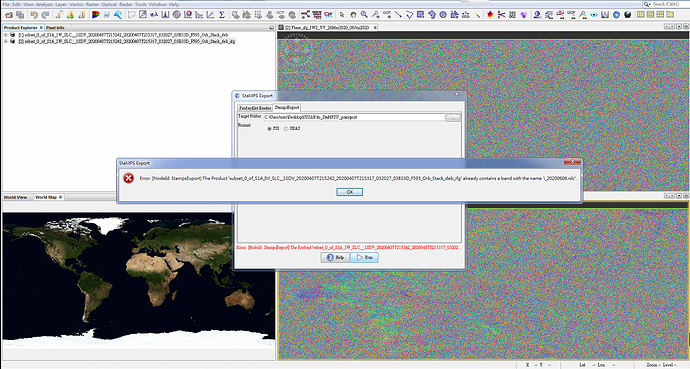The image size is (690, 369).
Task: Switch to the Pixel Info tab
Action: tap(55, 27)
